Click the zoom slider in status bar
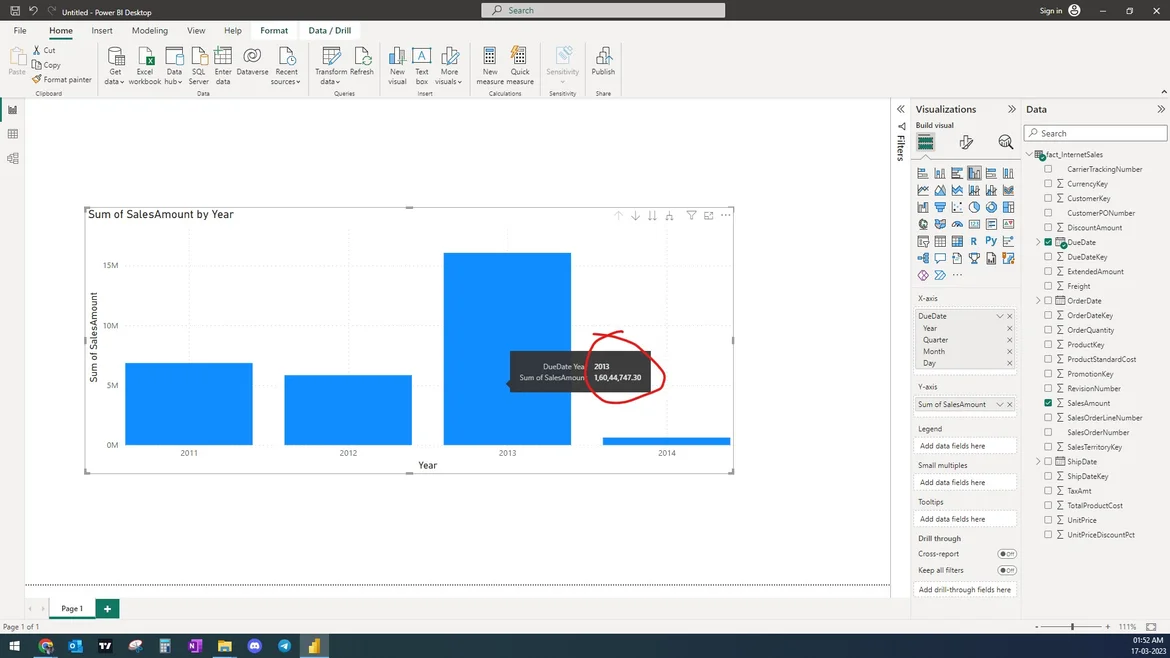The image size is (1170, 658). pyautogui.click(x=1072, y=627)
